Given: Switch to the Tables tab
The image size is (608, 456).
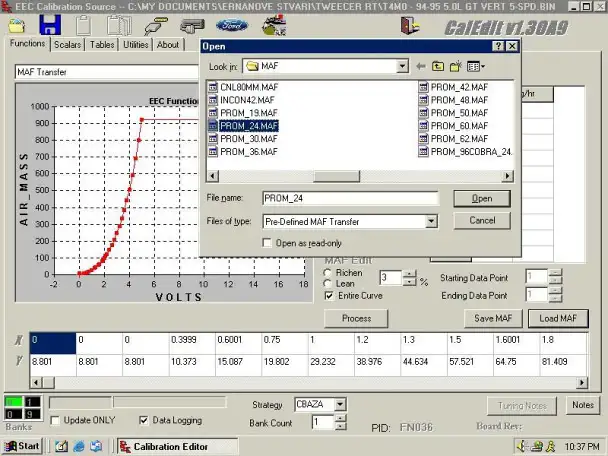Looking at the screenshot, I should 102,45.
